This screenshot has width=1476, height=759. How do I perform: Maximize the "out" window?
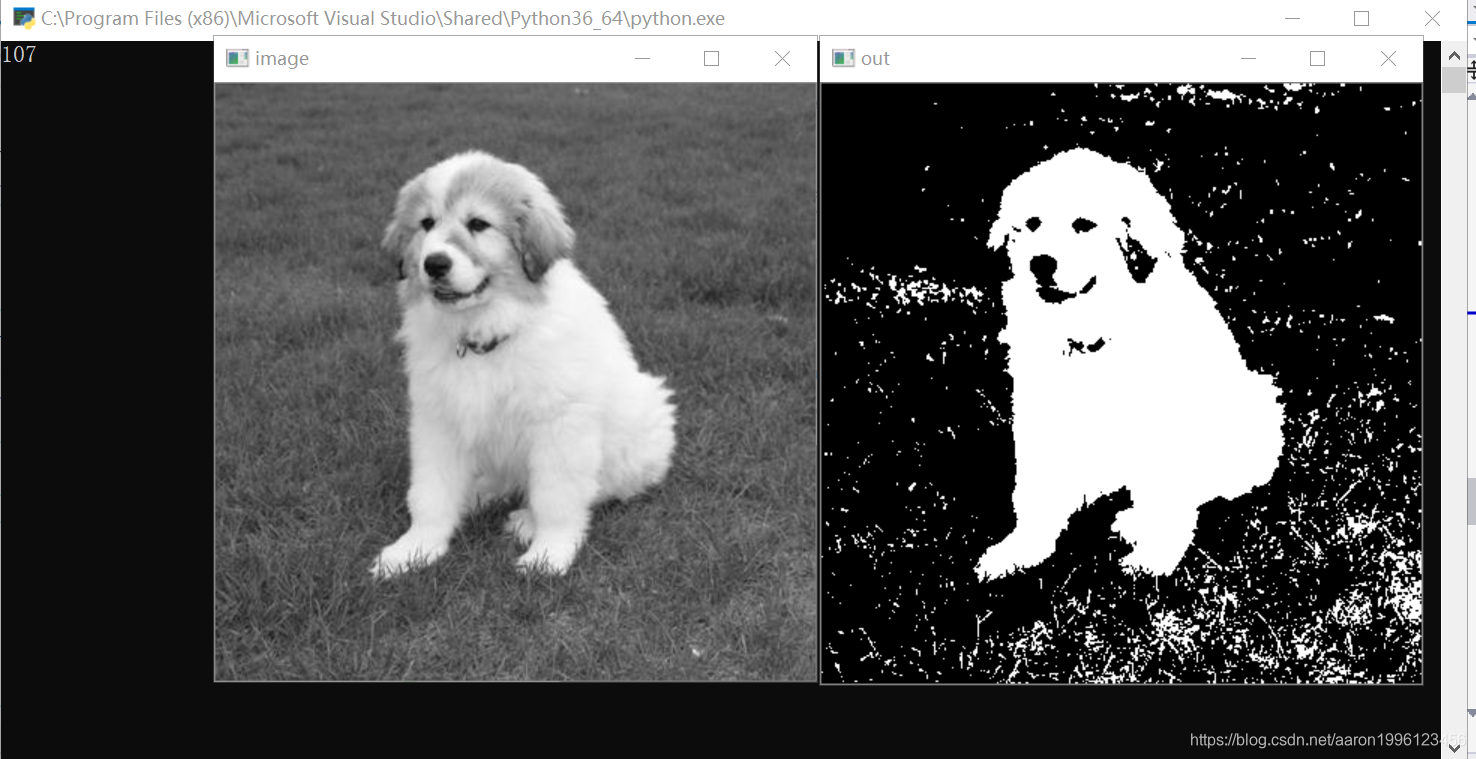click(x=1317, y=59)
